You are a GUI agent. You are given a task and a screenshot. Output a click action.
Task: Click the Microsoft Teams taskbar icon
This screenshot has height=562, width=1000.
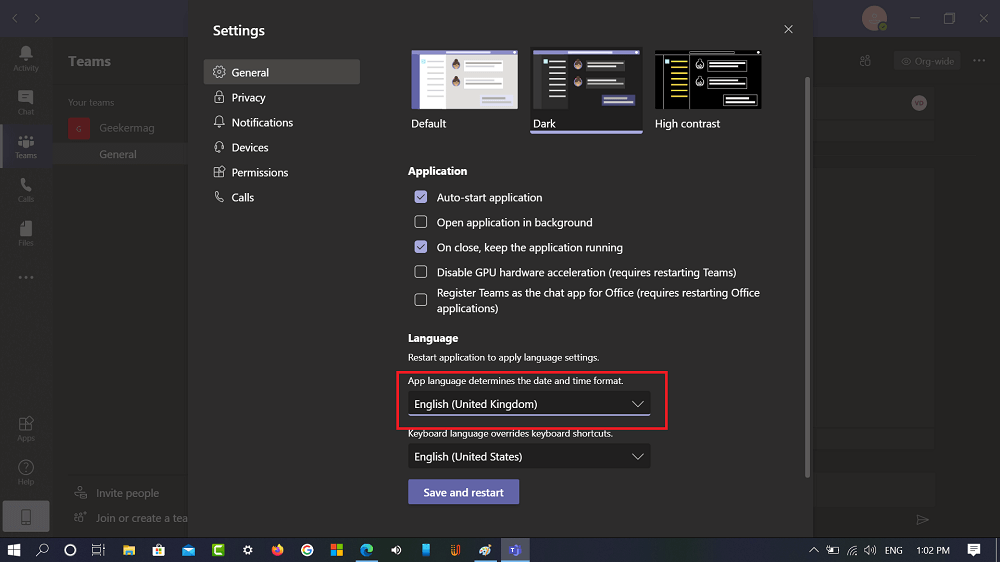pos(515,550)
